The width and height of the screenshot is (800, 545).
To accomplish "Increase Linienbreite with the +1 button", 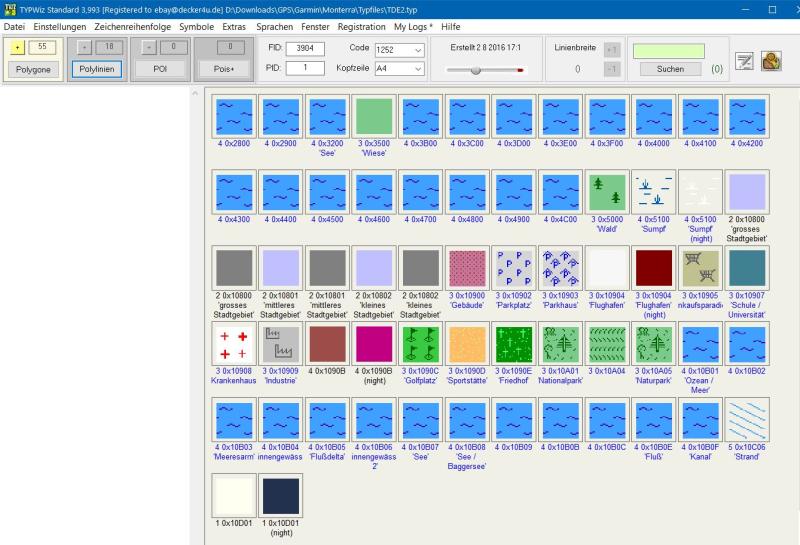I will point(612,49).
